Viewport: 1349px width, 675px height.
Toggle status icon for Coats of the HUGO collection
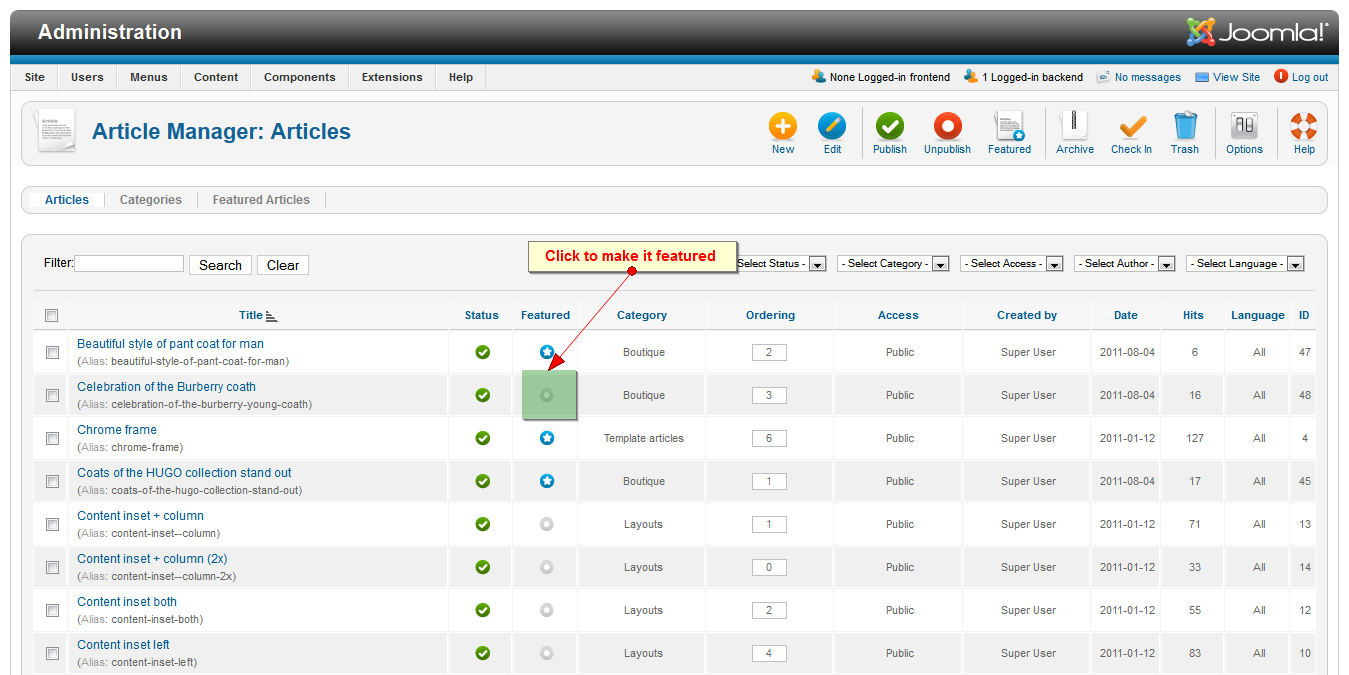point(483,481)
